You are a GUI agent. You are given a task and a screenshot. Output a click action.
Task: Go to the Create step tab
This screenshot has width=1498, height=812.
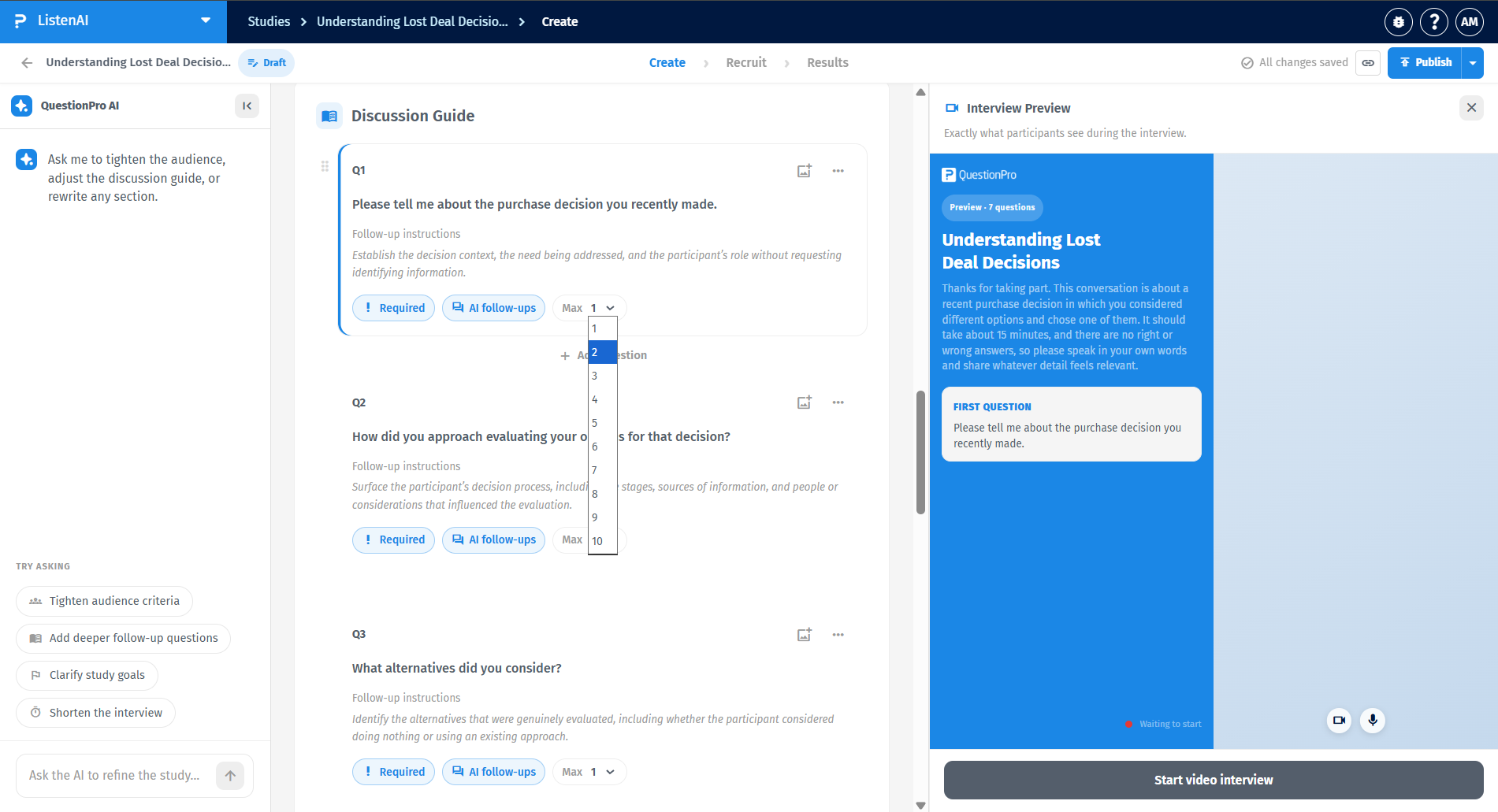pyautogui.click(x=667, y=63)
